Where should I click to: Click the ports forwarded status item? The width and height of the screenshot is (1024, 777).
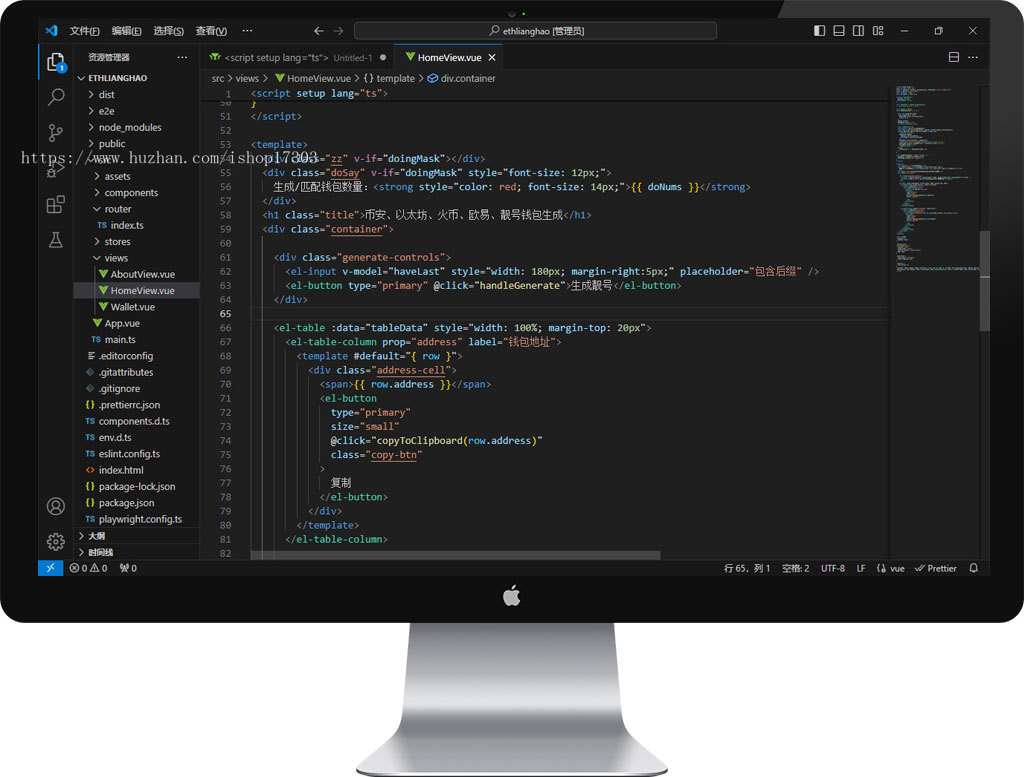tap(128, 568)
